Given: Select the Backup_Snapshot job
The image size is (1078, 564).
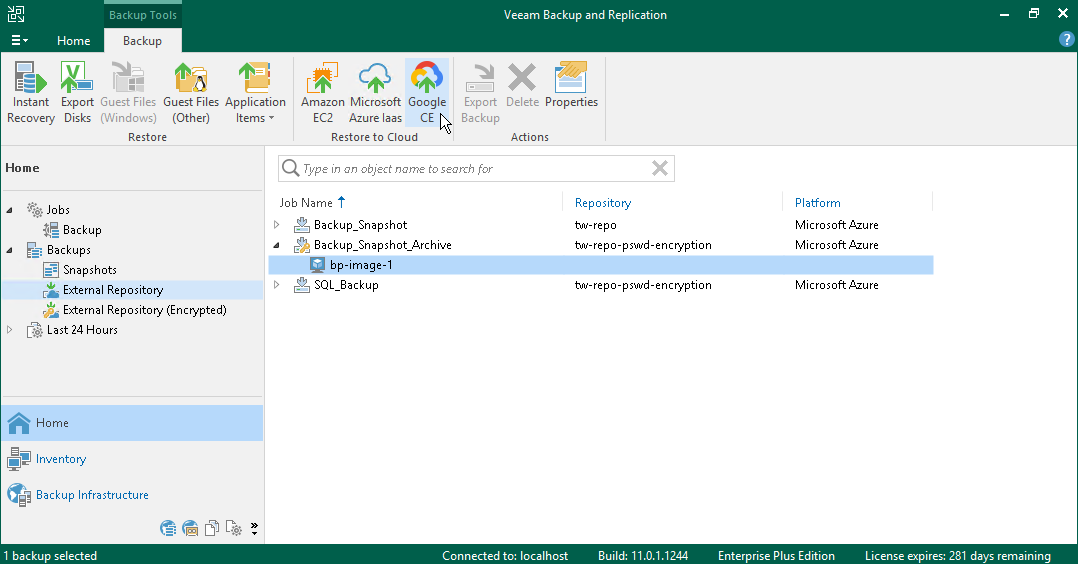Looking at the screenshot, I should (x=360, y=225).
